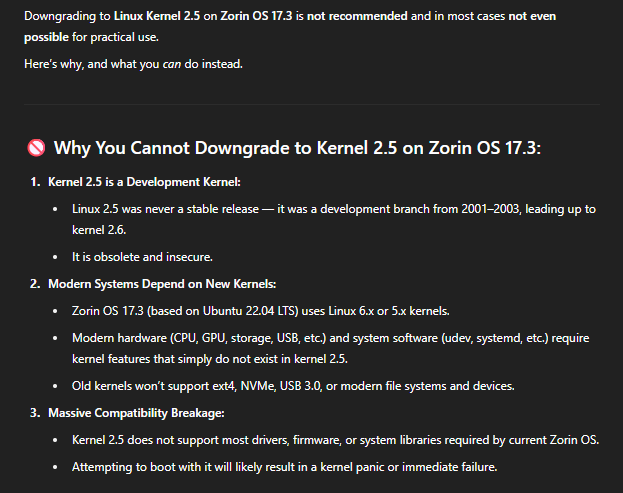The image size is (623, 493).
Task: Click the "2001–2003" development branch bullet
Action: click(334, 219)
